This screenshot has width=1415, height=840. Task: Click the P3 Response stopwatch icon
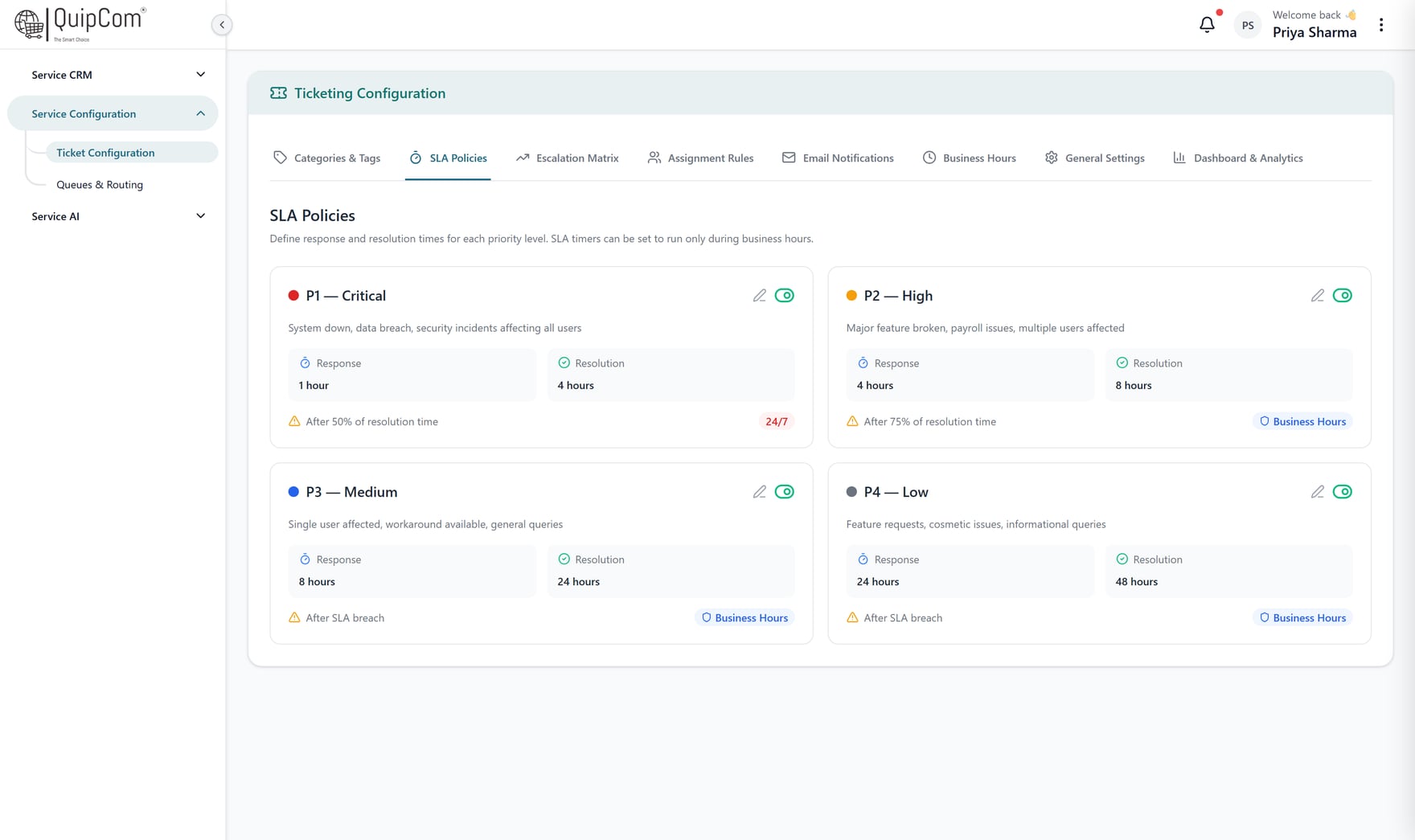point(305,559)
